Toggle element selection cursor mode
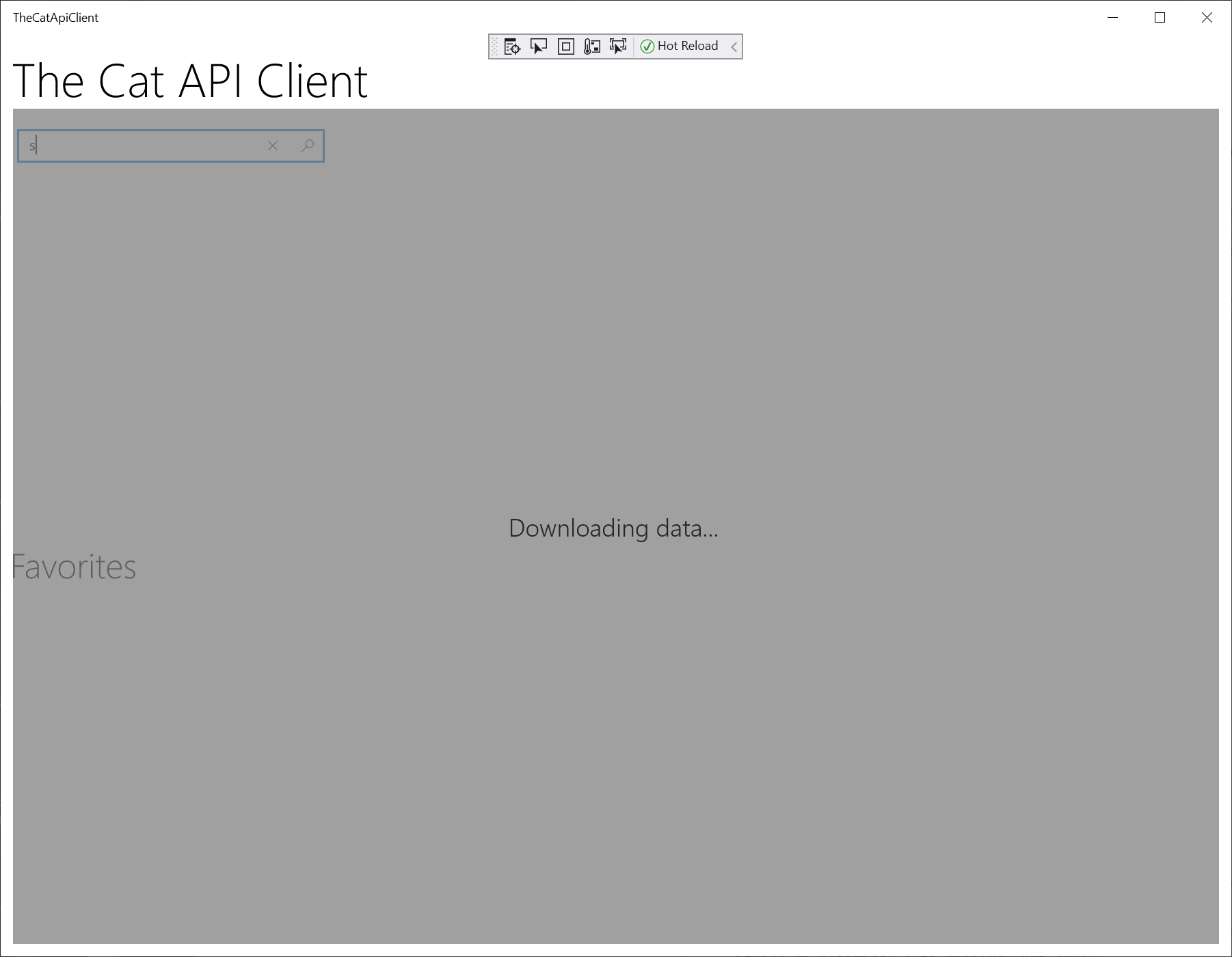 [539, 46]
